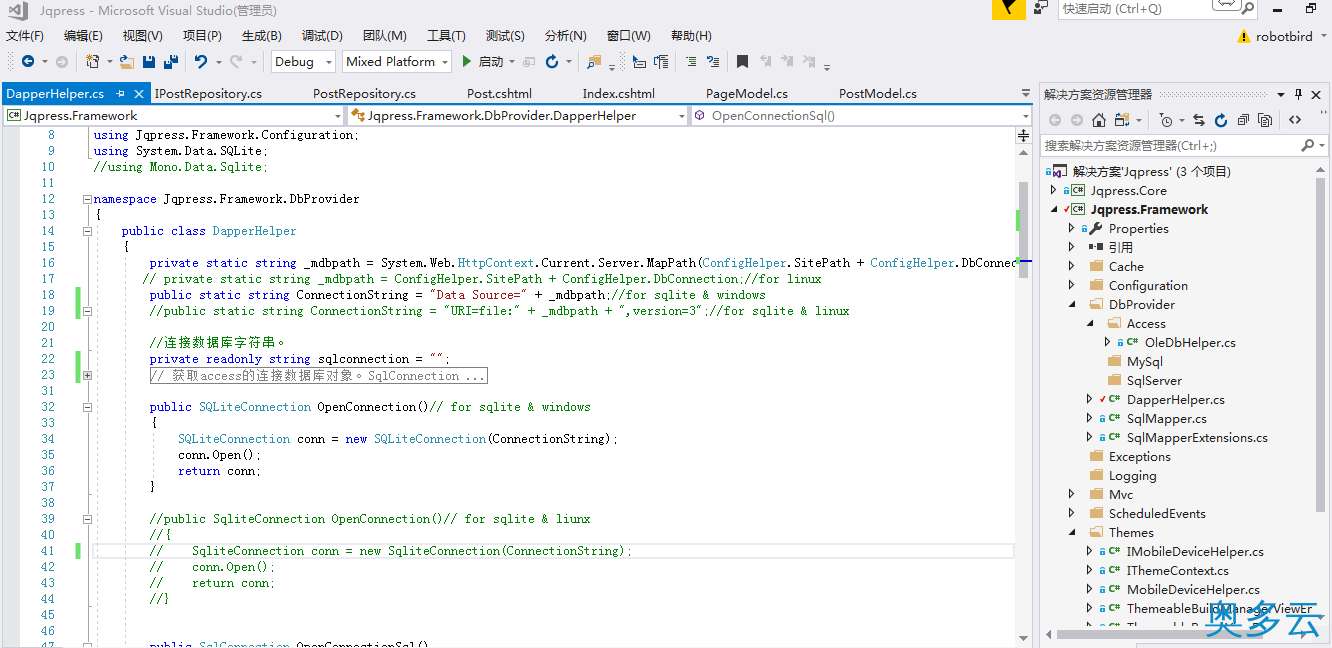Click the search magnifier in Solution Explorer

click(x=1307, y=145)
